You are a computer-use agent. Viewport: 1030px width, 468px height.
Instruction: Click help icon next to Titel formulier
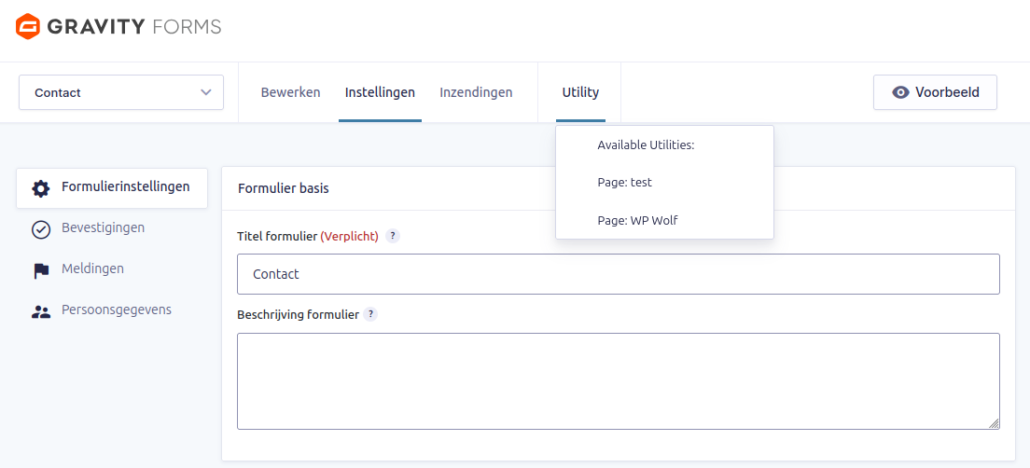tap(393, 236)
